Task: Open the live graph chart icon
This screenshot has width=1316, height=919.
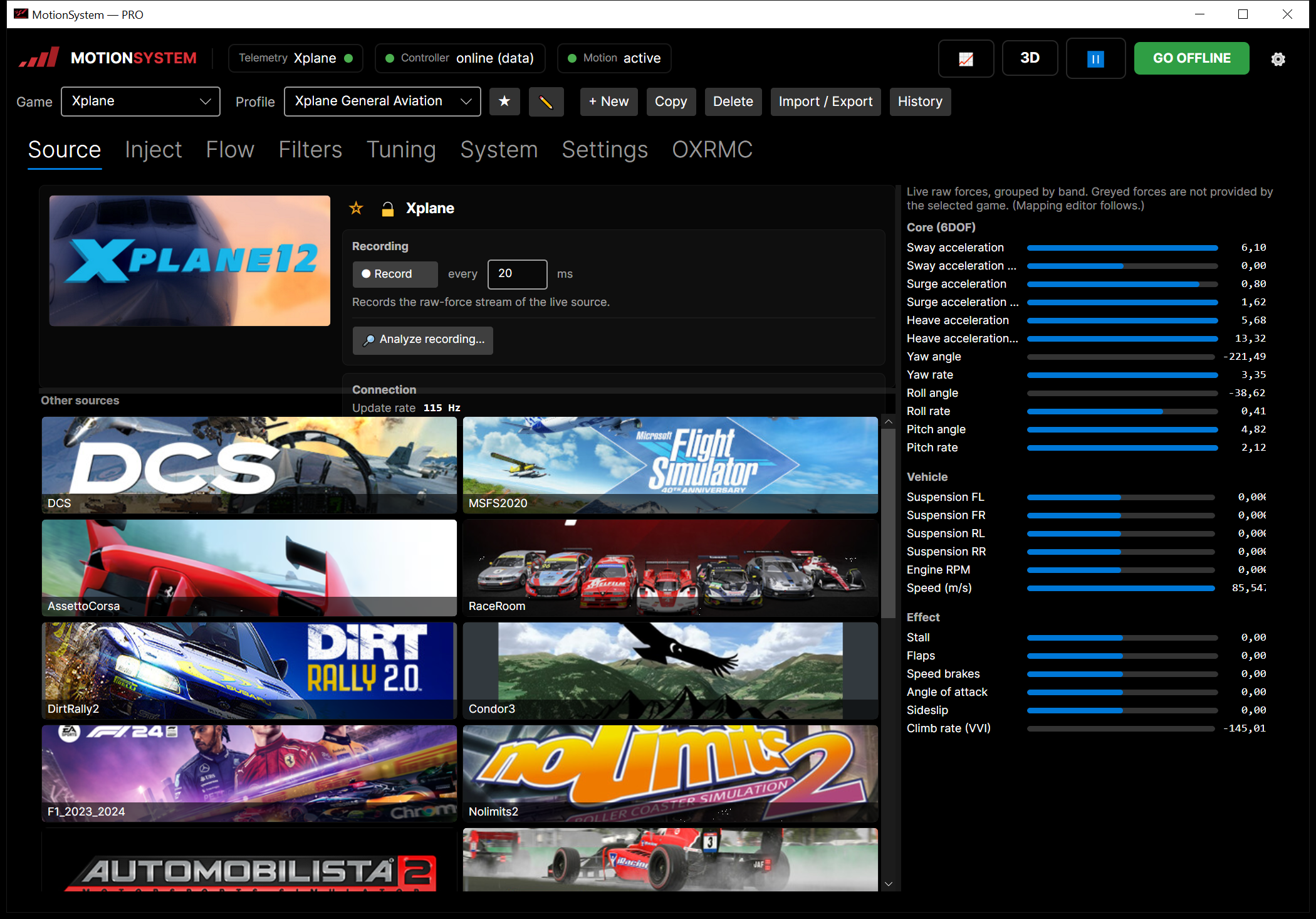Action: tap(966, 59)
